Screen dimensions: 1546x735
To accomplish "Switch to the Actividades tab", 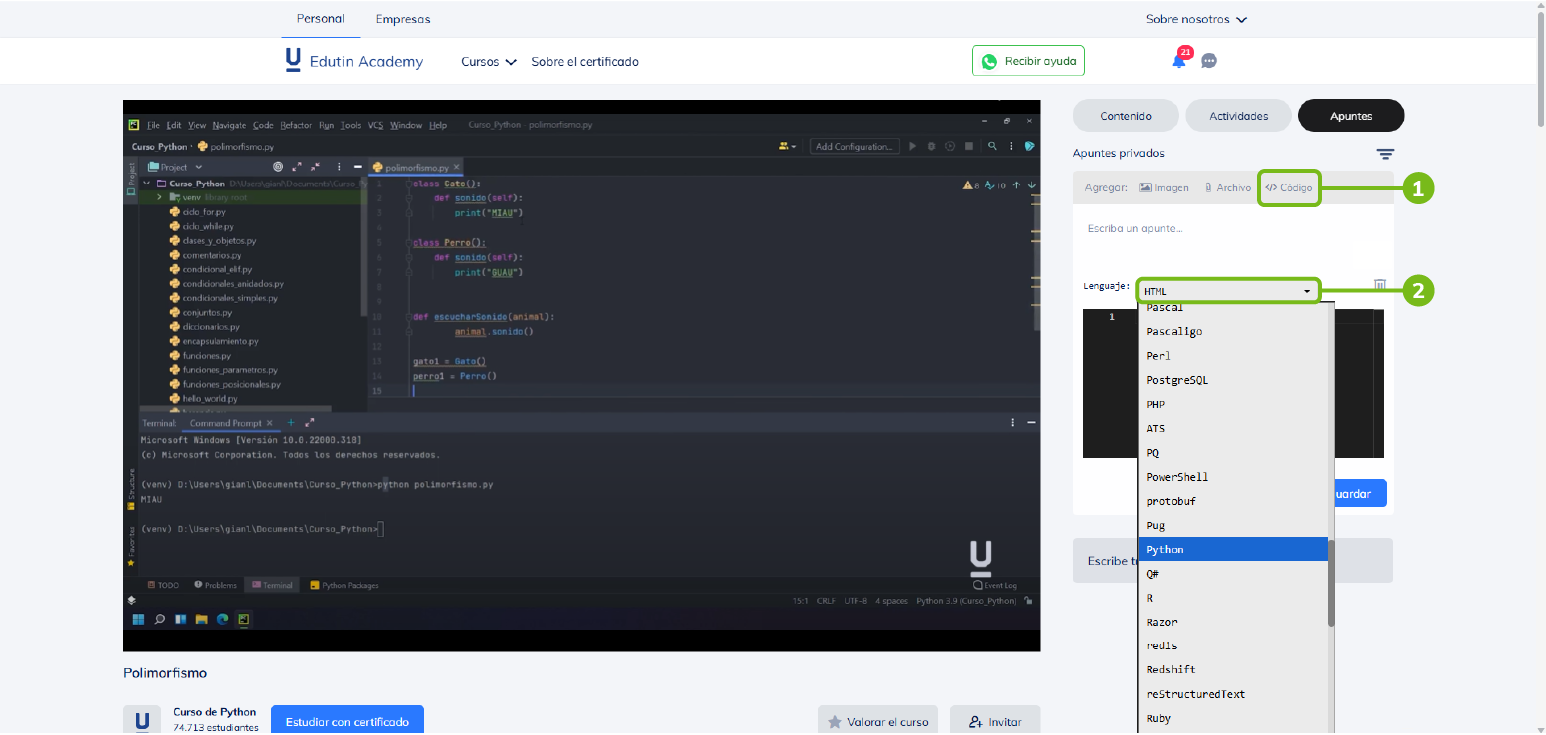I will click(x=1238, y=116).
